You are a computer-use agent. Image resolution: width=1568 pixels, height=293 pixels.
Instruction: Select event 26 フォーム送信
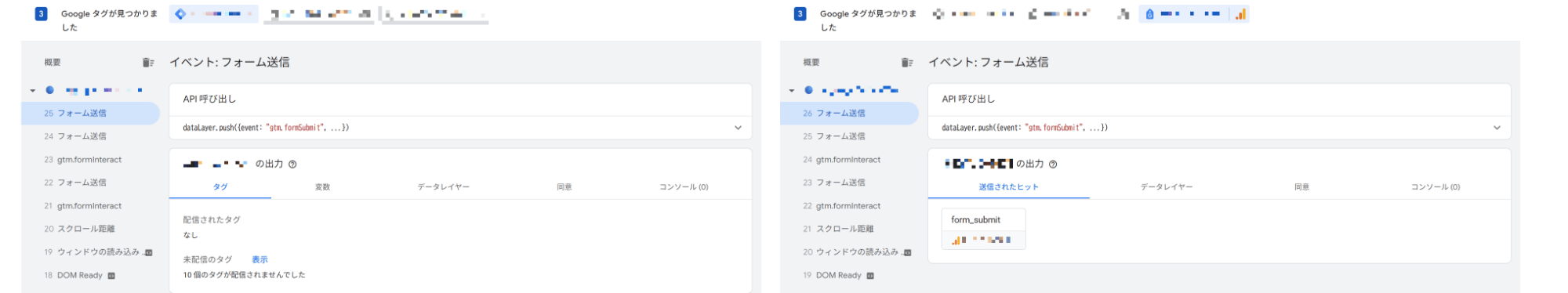(849, 114)
